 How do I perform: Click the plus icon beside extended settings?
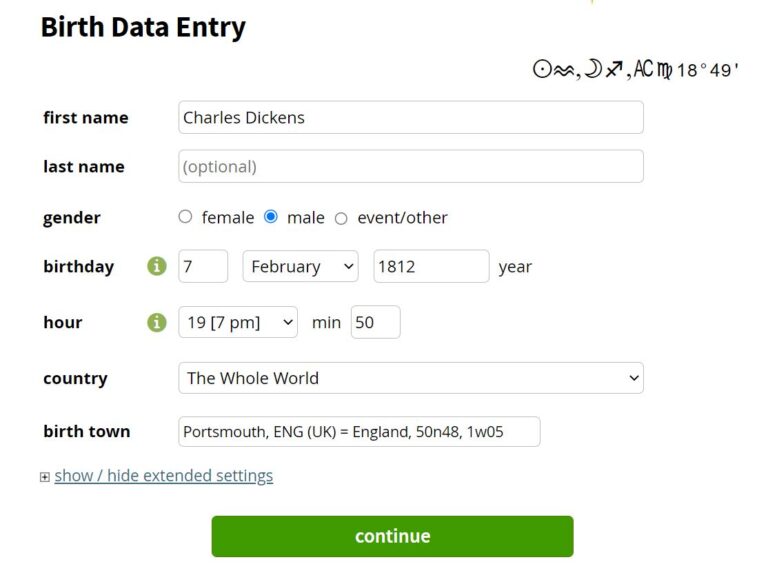click(x=44, y=477)
